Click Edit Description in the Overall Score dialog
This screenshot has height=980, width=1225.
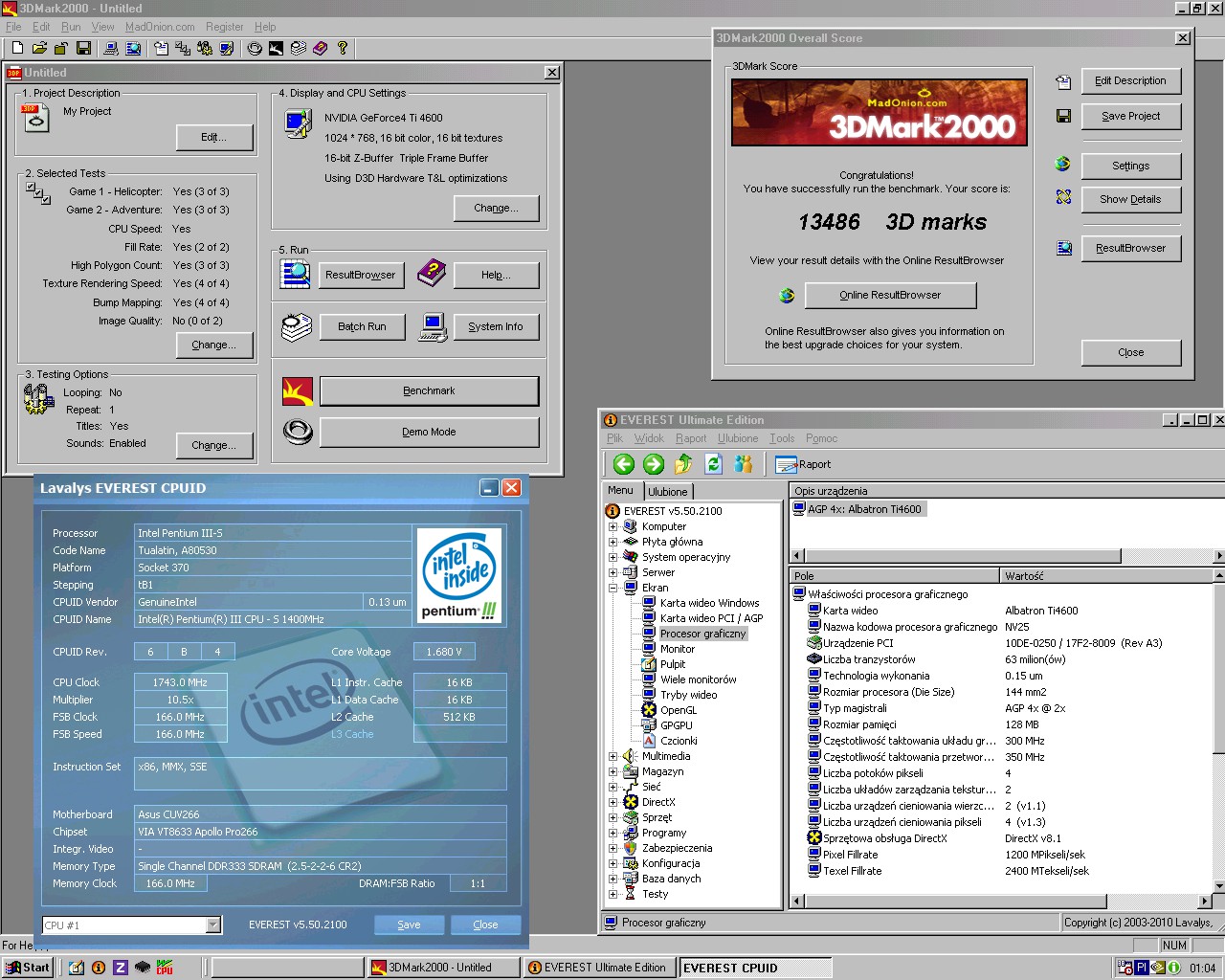1130,80
